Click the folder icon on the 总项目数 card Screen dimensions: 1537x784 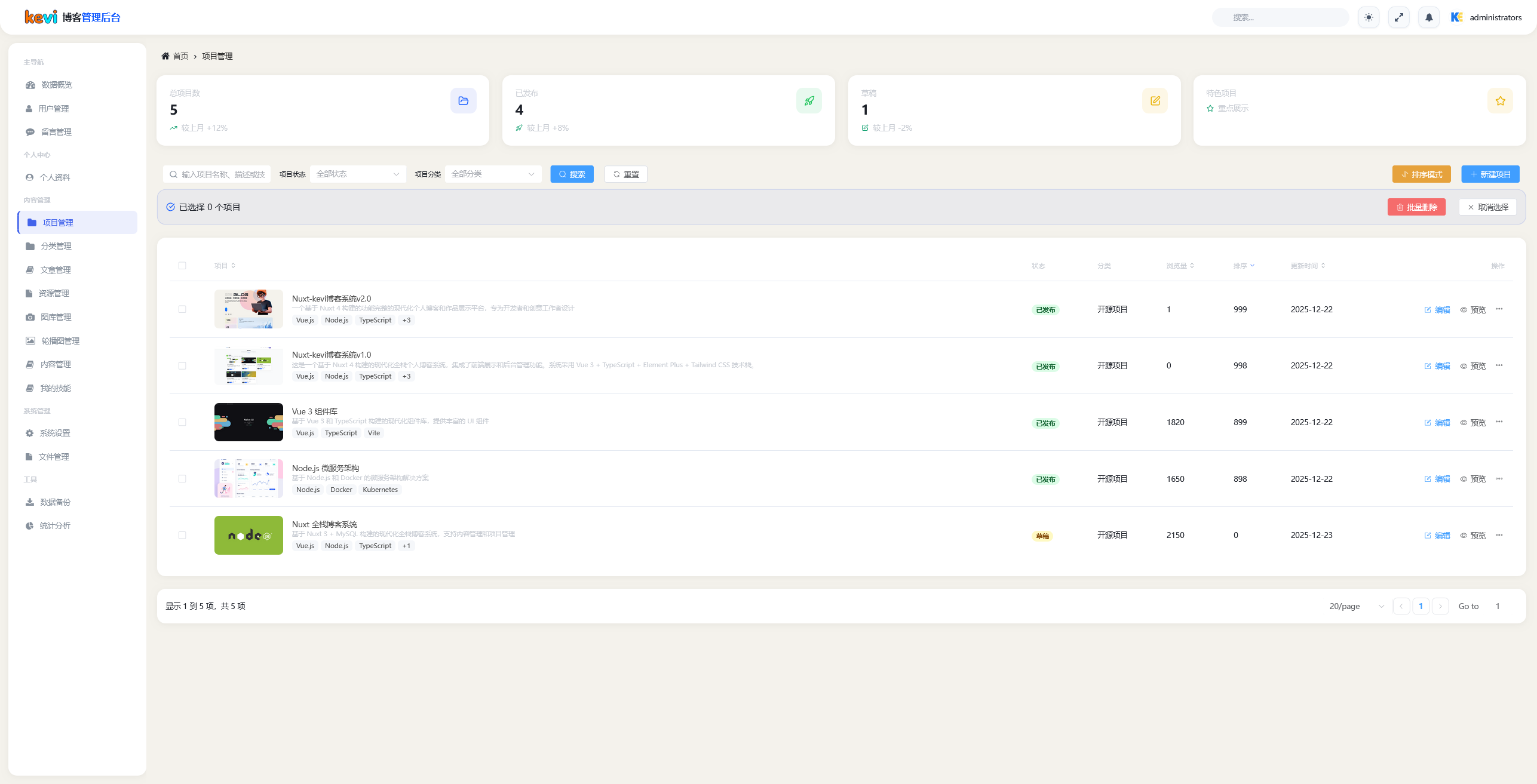point(463,101)
